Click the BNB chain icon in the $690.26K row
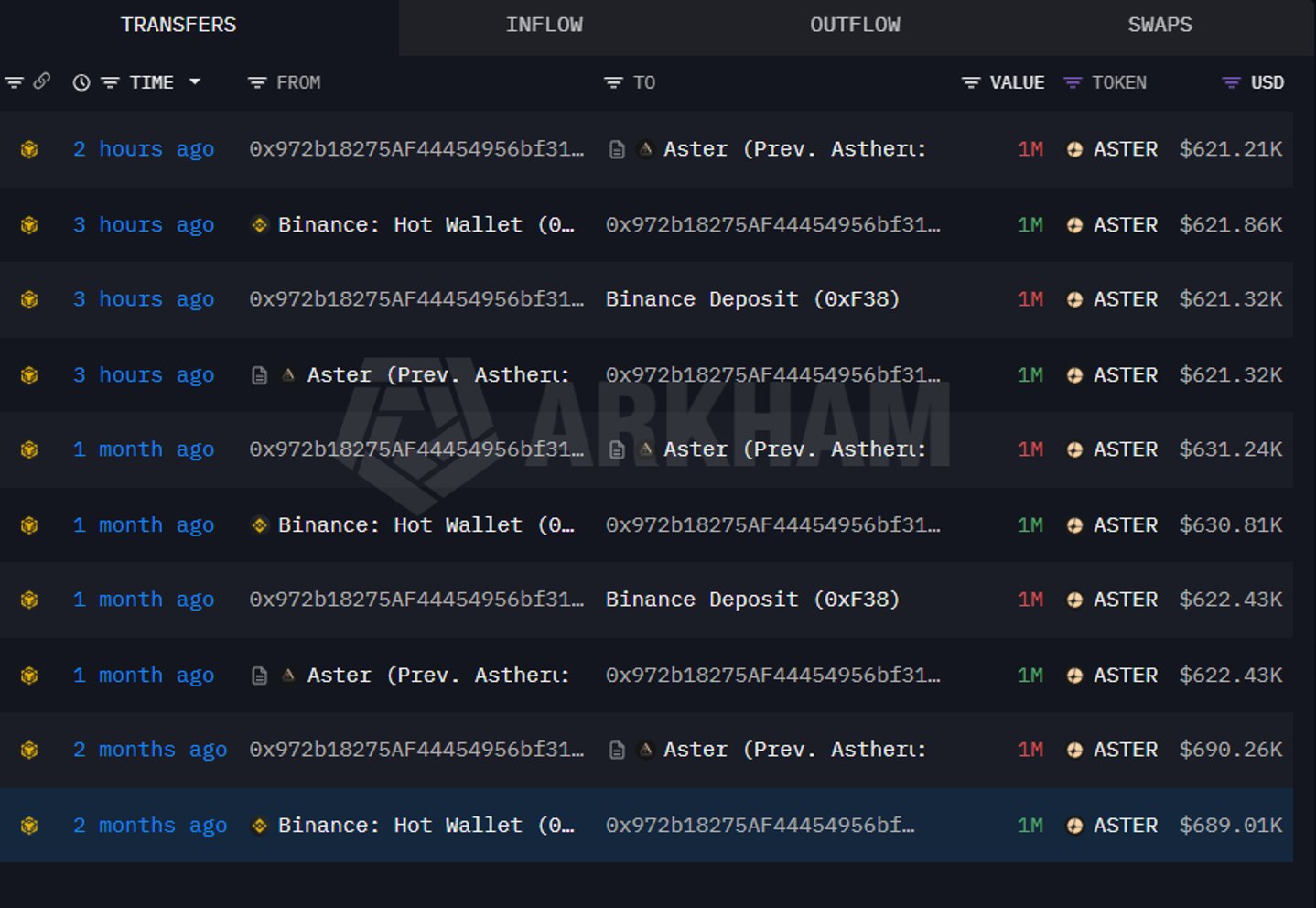1316x908 pixels. 29,750
